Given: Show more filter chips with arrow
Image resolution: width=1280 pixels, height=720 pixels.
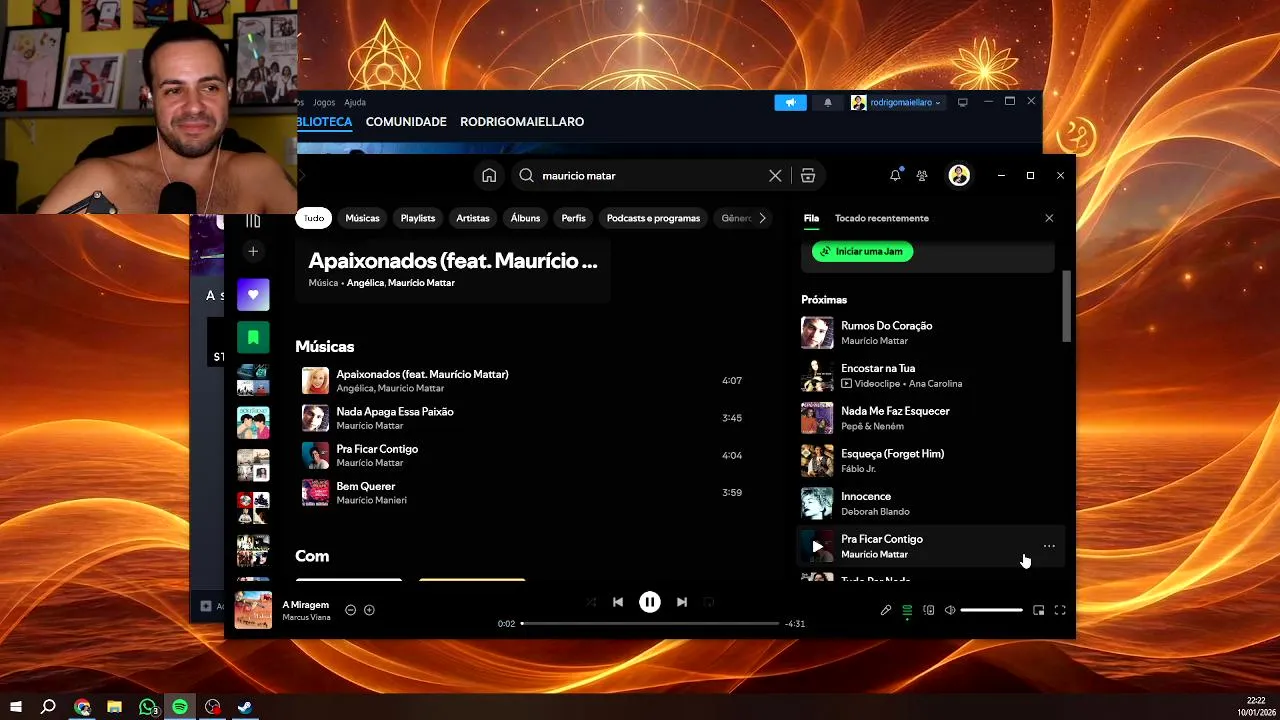Looking at the screenshot, I should pyautogui.click(x=762, y=218).
